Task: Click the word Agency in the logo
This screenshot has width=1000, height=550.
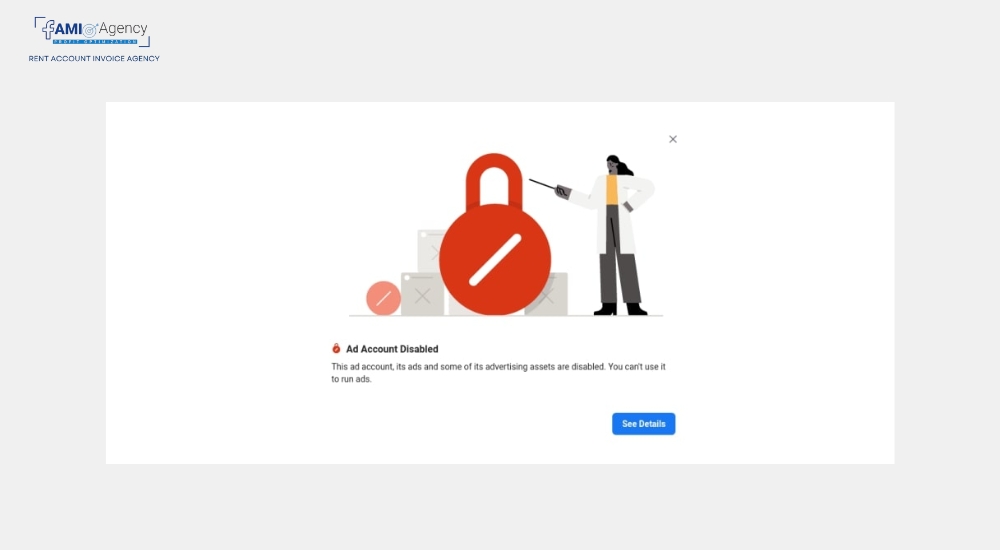Action: (123, 28)
